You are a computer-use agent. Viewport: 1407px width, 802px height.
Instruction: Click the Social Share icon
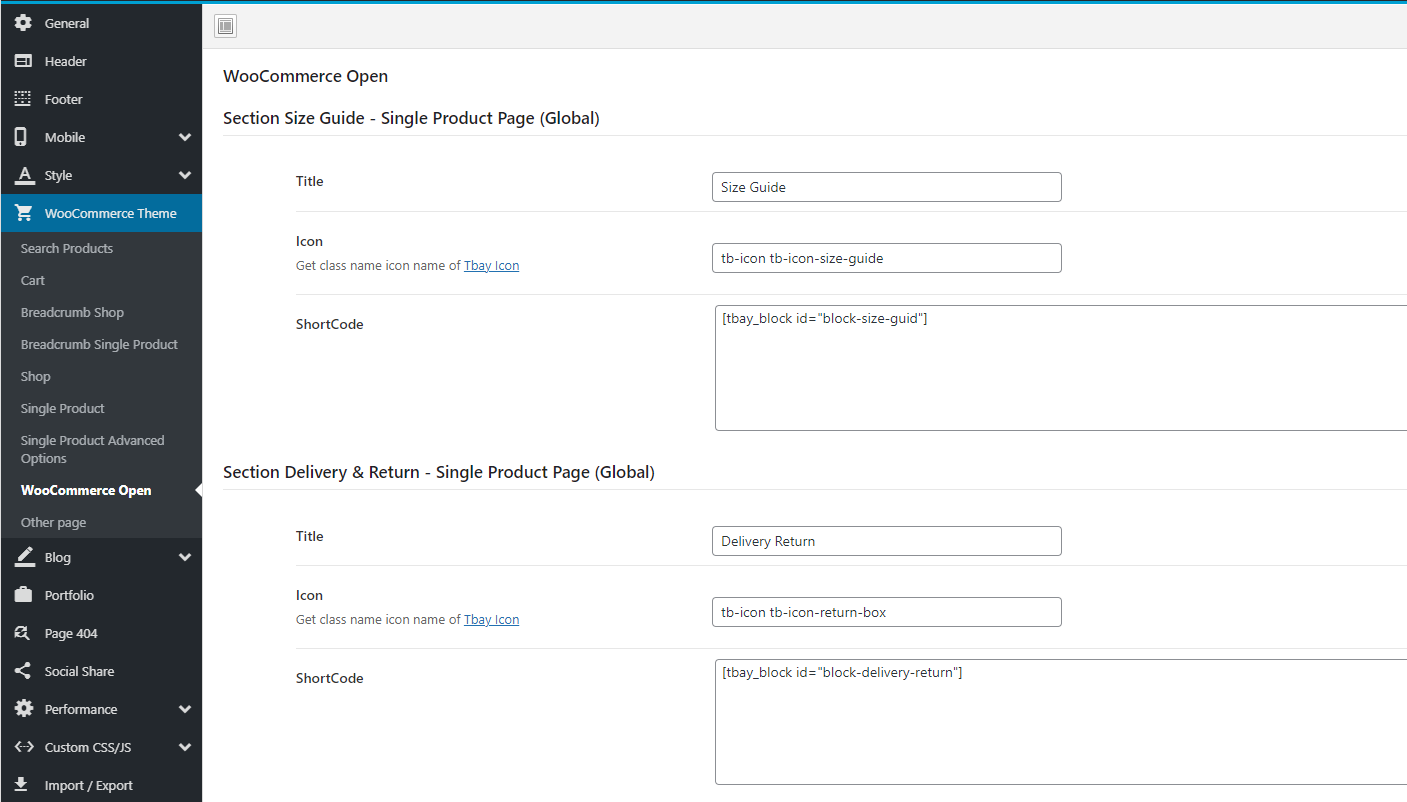(23, 671)
